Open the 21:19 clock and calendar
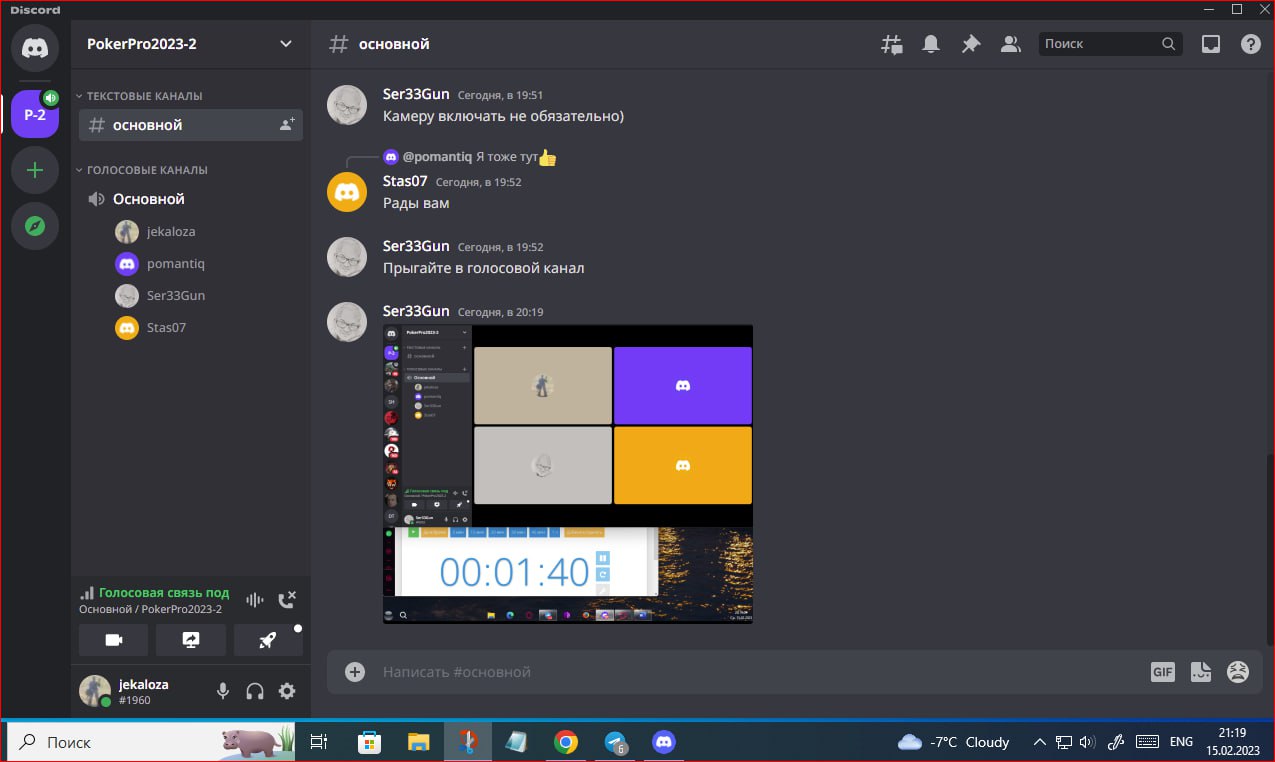This screenshot has height=762, width=1275. (1232, 742)
